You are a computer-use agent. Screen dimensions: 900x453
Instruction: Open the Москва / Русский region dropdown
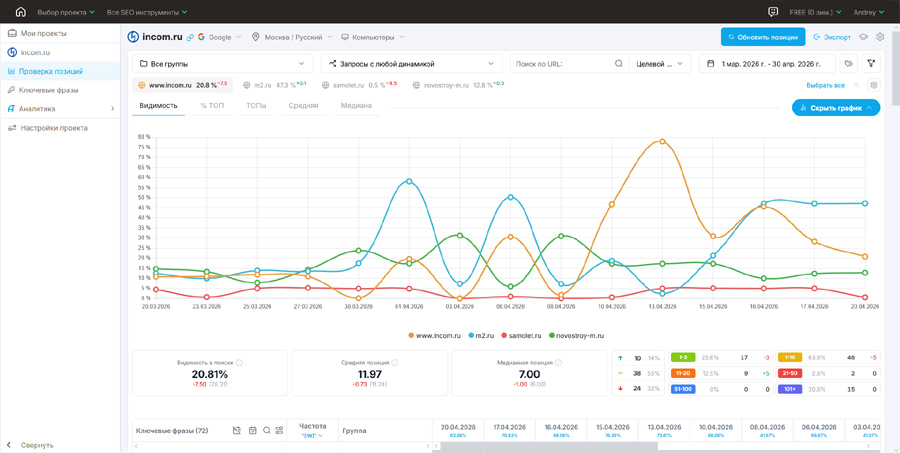coord(292,37)
